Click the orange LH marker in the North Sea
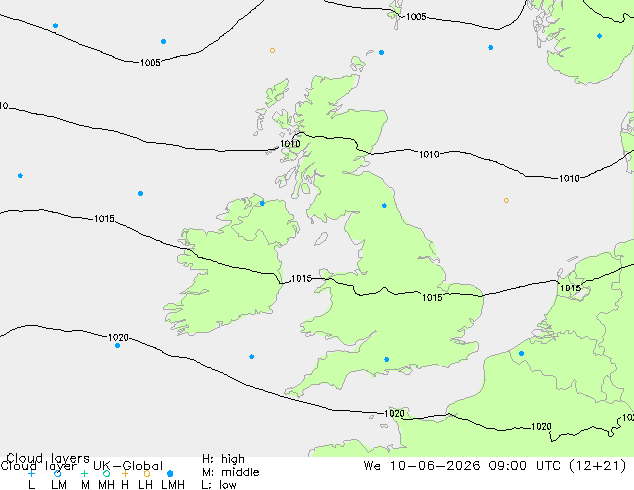This screenshot has height=490, width=634. 506,201
